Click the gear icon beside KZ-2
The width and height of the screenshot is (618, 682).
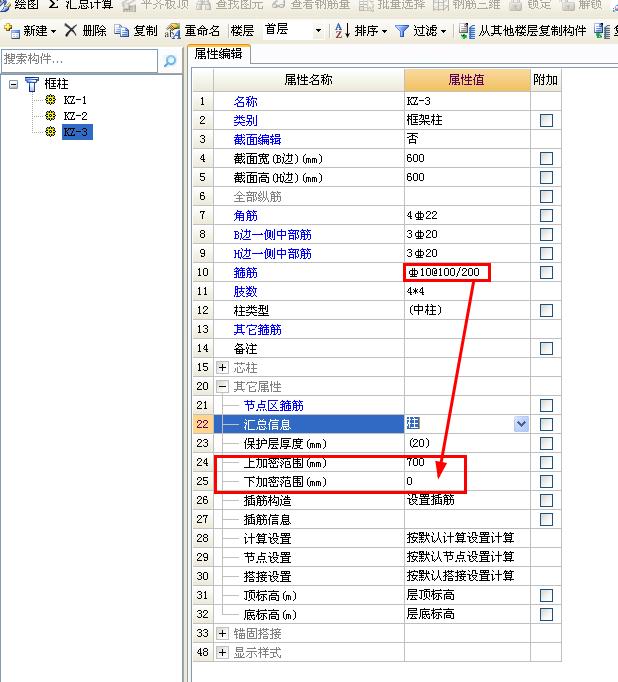tap(50, 115)
